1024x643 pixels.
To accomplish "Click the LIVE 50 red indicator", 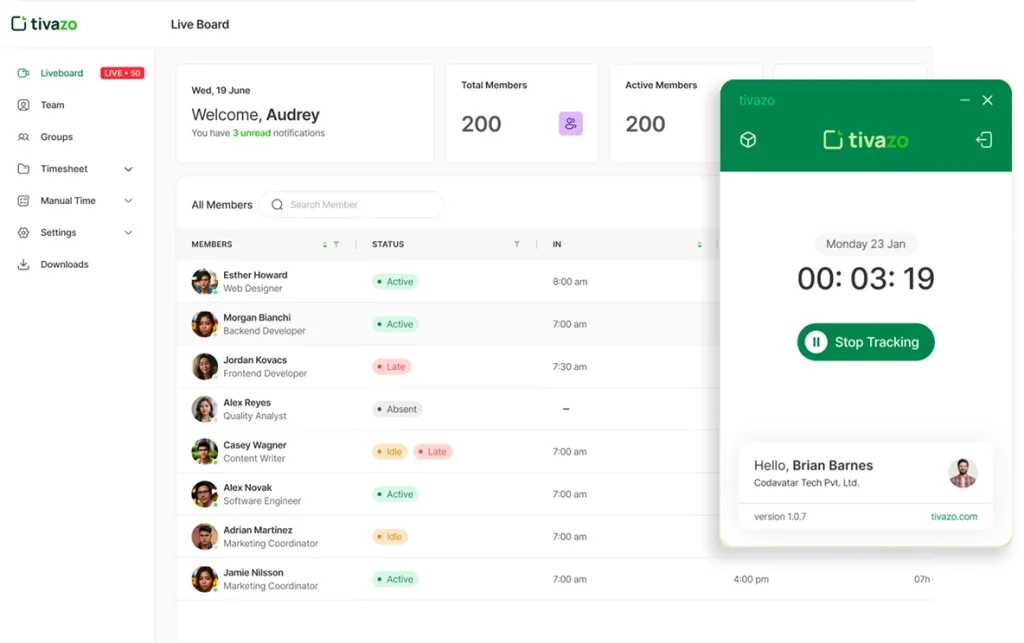I will pos(121,73).
